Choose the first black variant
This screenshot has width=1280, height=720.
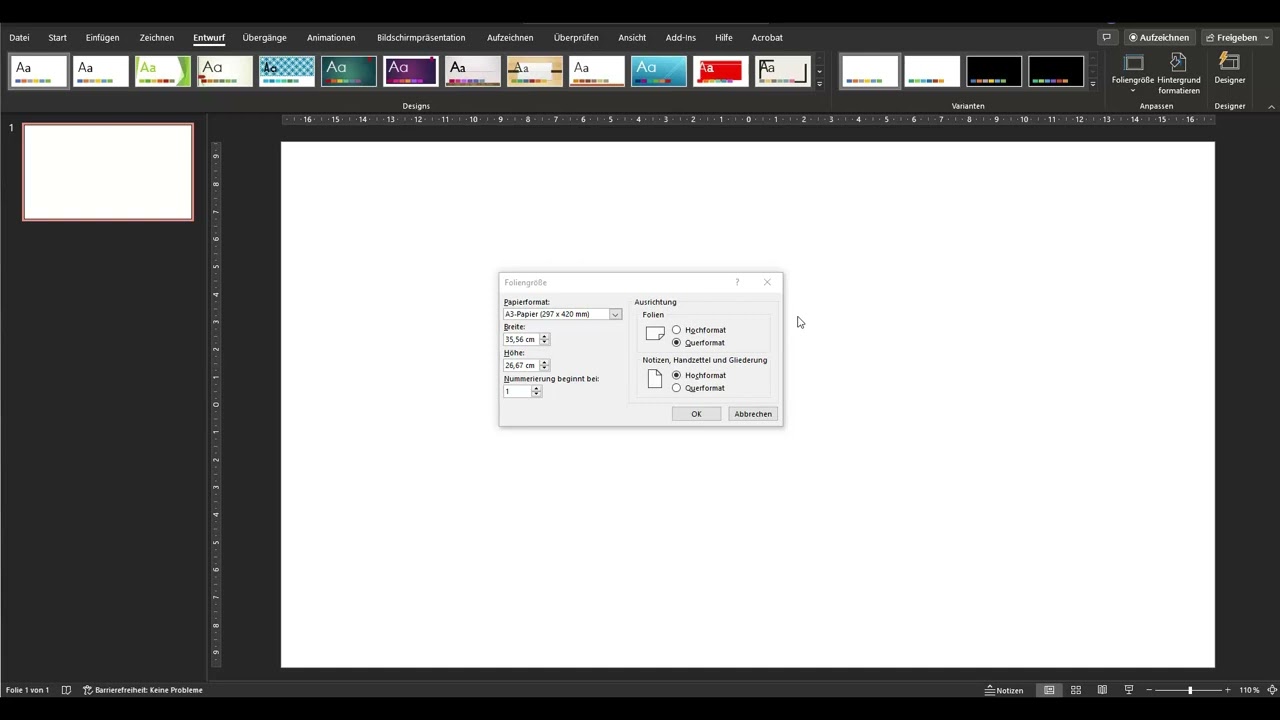click(x=994, y=71)
